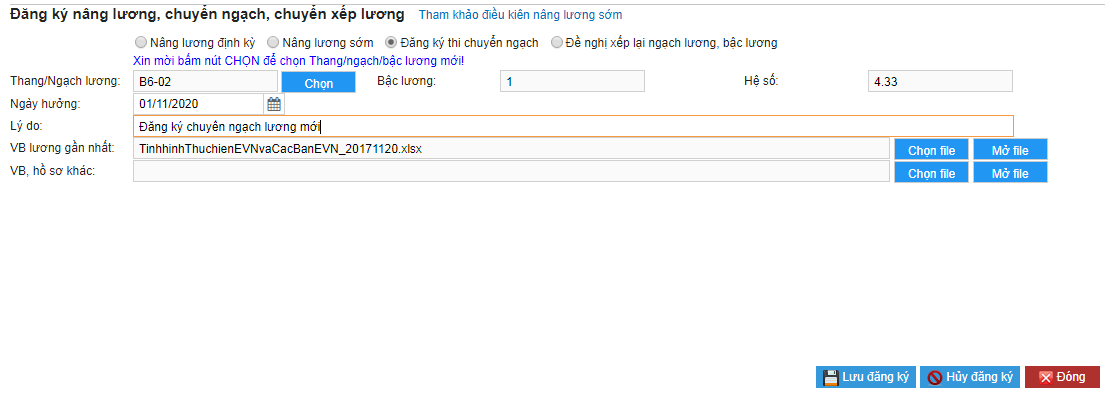Click the Ngày hưởng label
The image size is (1105, 396).
pos(46,104)
